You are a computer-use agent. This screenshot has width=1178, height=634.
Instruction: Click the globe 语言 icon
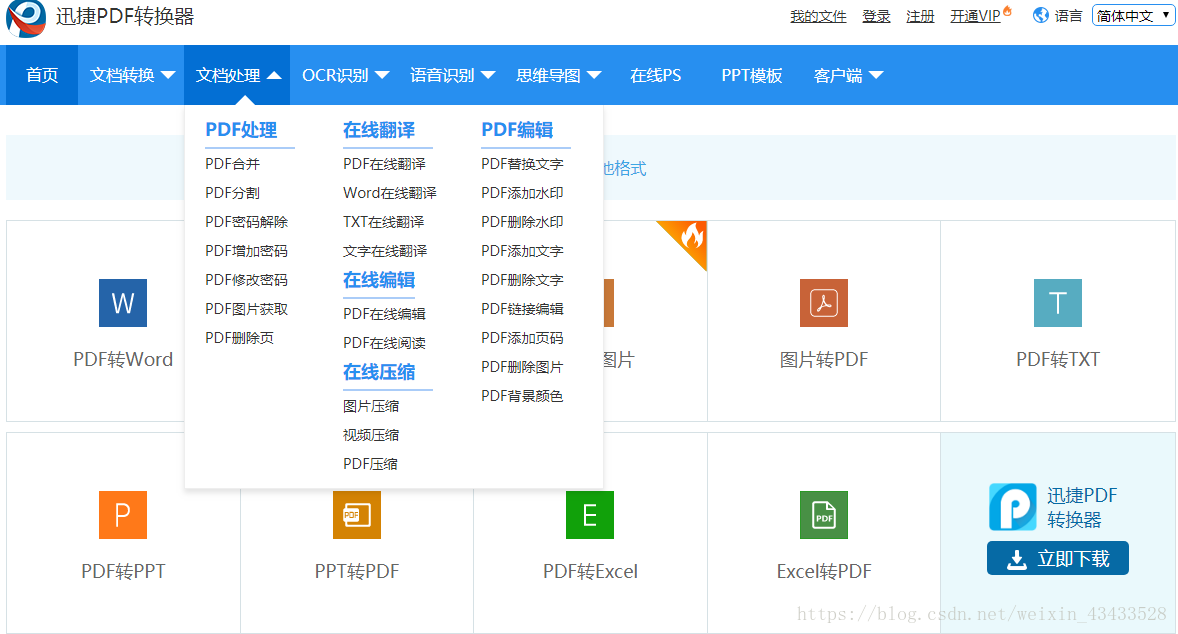click(1041, 15)
